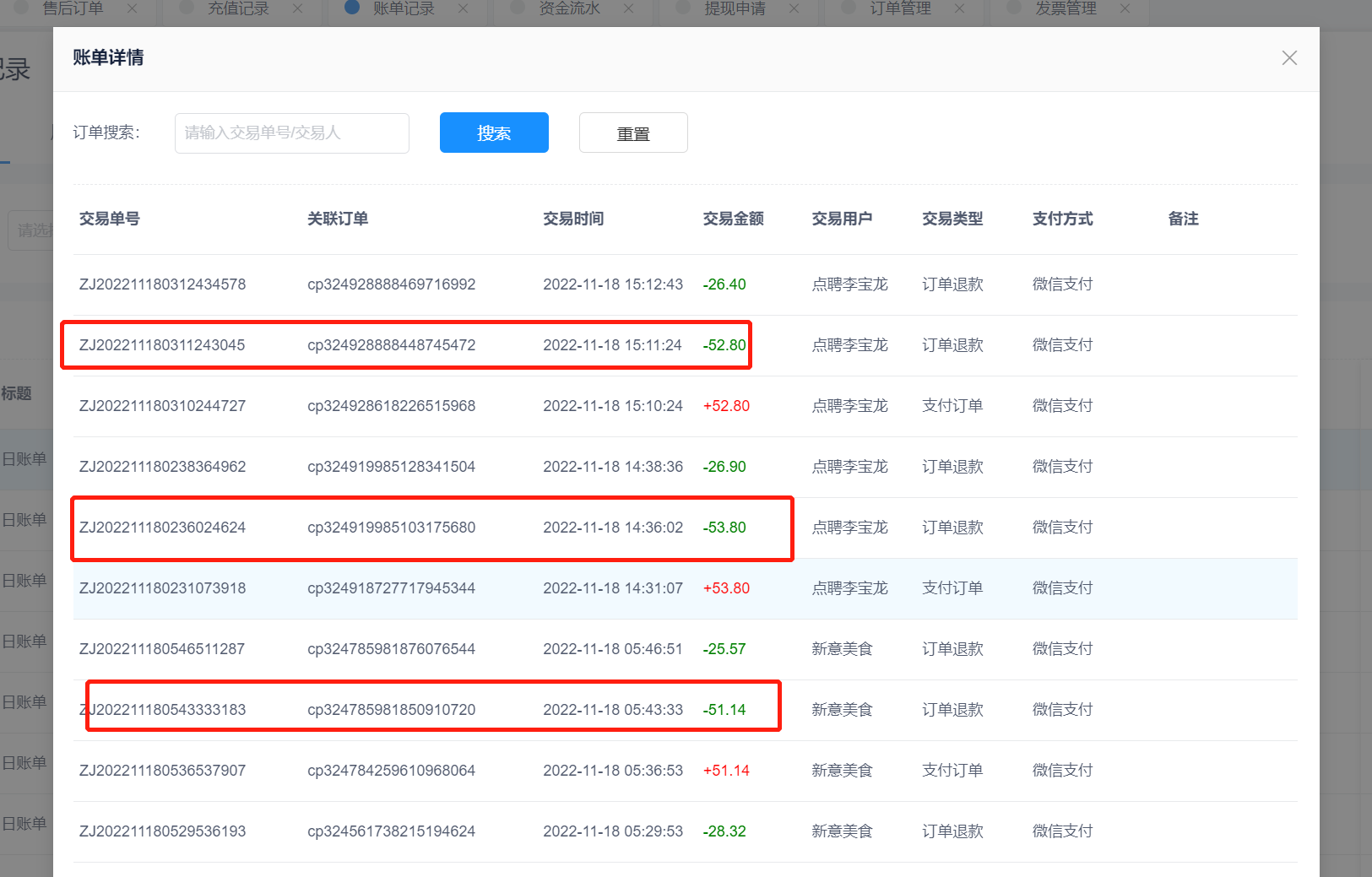Close the 账单详情 dialog

point(1289,58)
